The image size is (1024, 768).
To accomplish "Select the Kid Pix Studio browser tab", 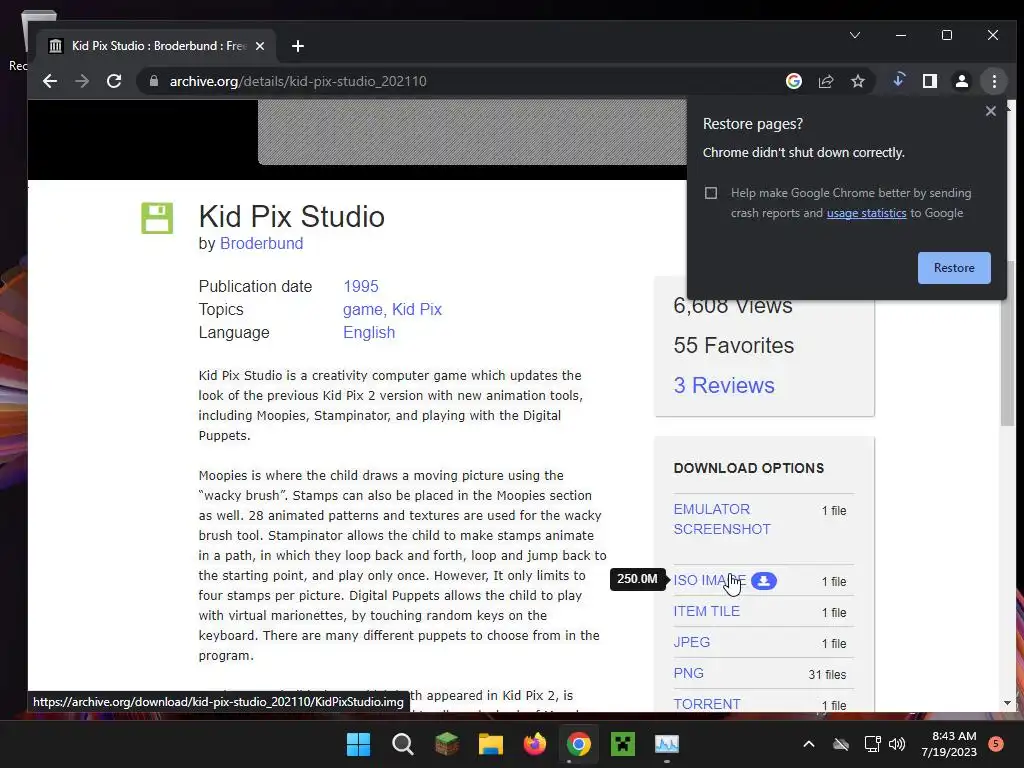I will [156, 46].
